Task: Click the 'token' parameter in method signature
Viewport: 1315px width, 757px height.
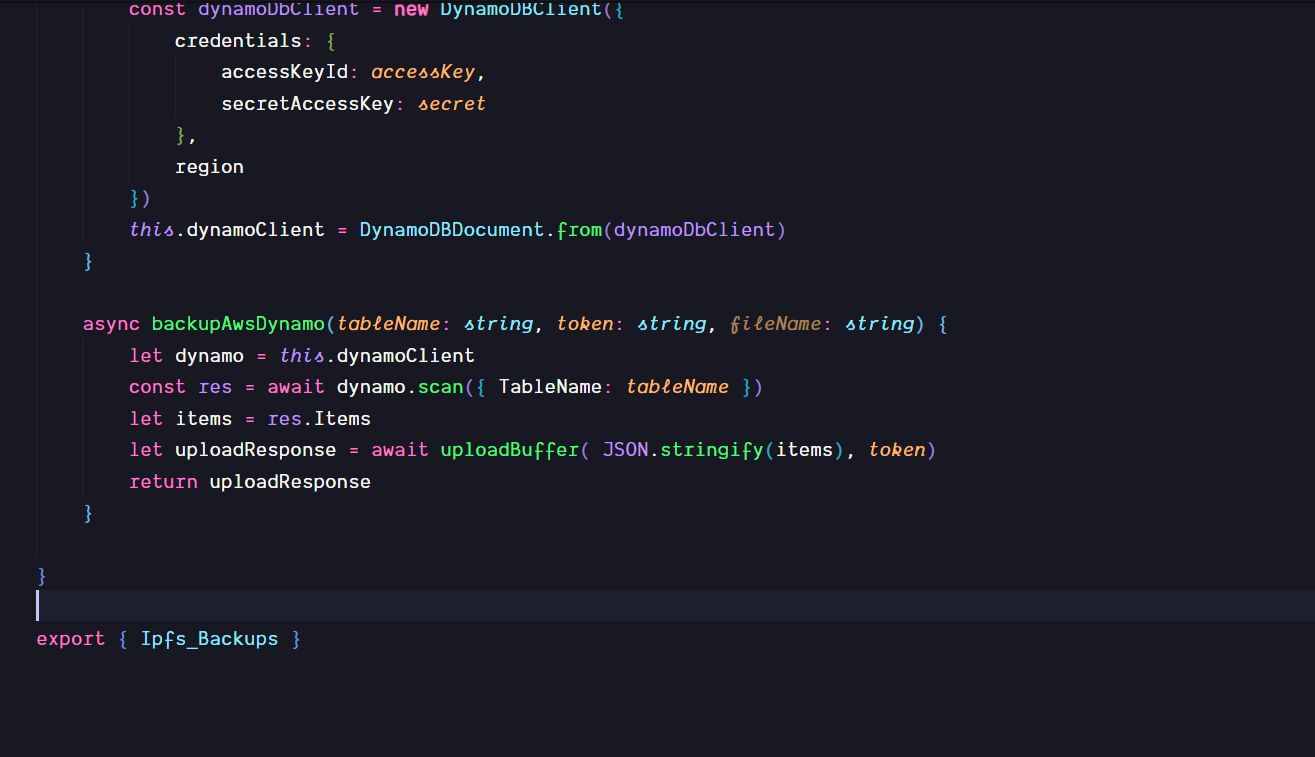Action: [x=585, y=324]
